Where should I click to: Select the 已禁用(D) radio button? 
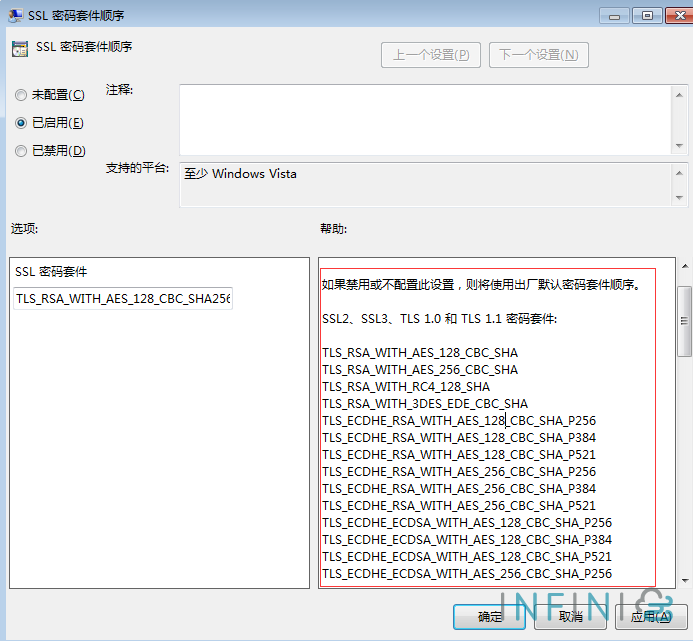tap(21, 151)
